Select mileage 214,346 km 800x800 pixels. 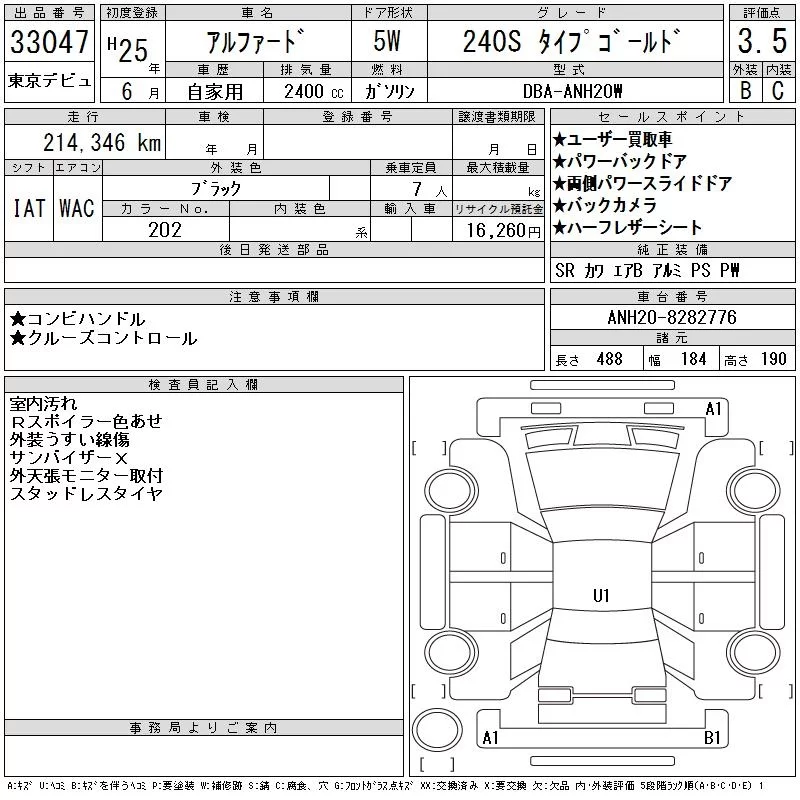[102, 142]
